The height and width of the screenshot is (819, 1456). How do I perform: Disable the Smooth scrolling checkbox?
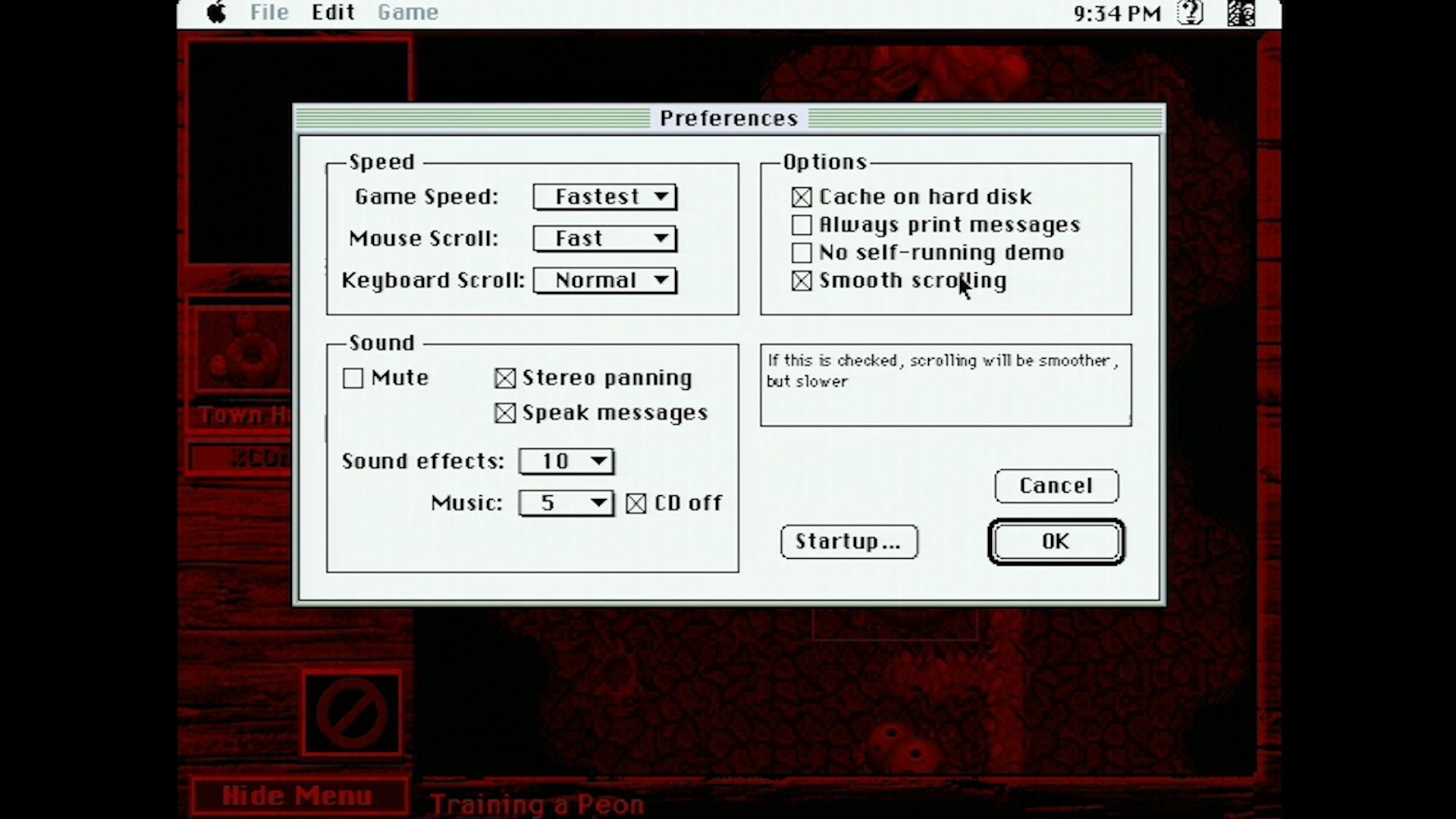[x=801, y=281]
